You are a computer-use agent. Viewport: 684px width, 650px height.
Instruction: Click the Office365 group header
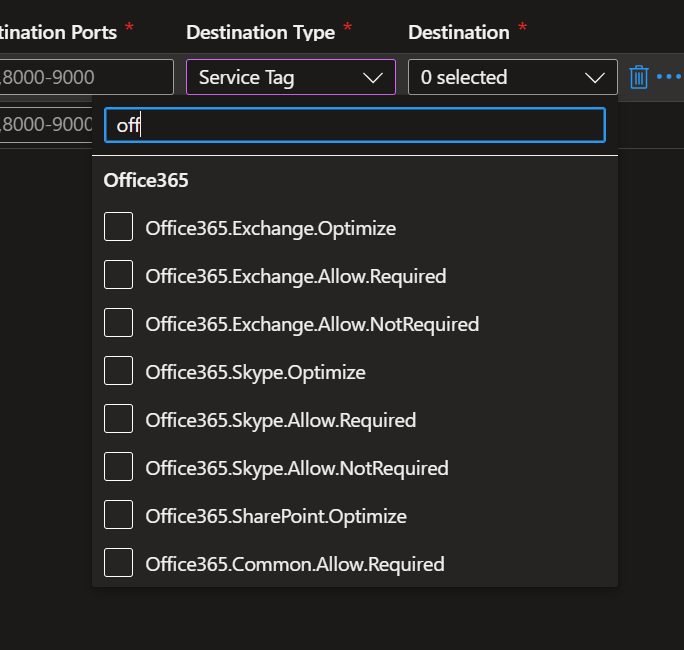click(x=146, y=180)
